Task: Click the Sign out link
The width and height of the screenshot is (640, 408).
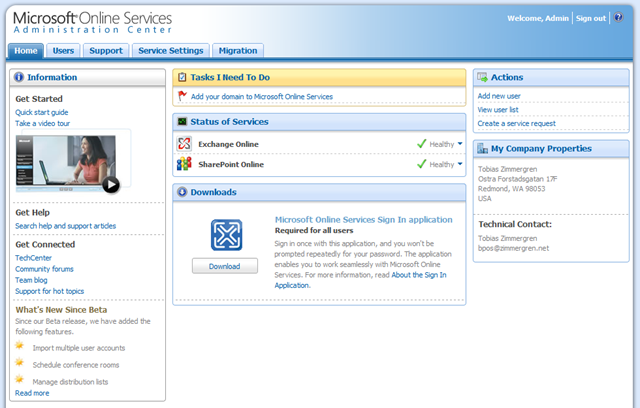Action: pos(591,18)
